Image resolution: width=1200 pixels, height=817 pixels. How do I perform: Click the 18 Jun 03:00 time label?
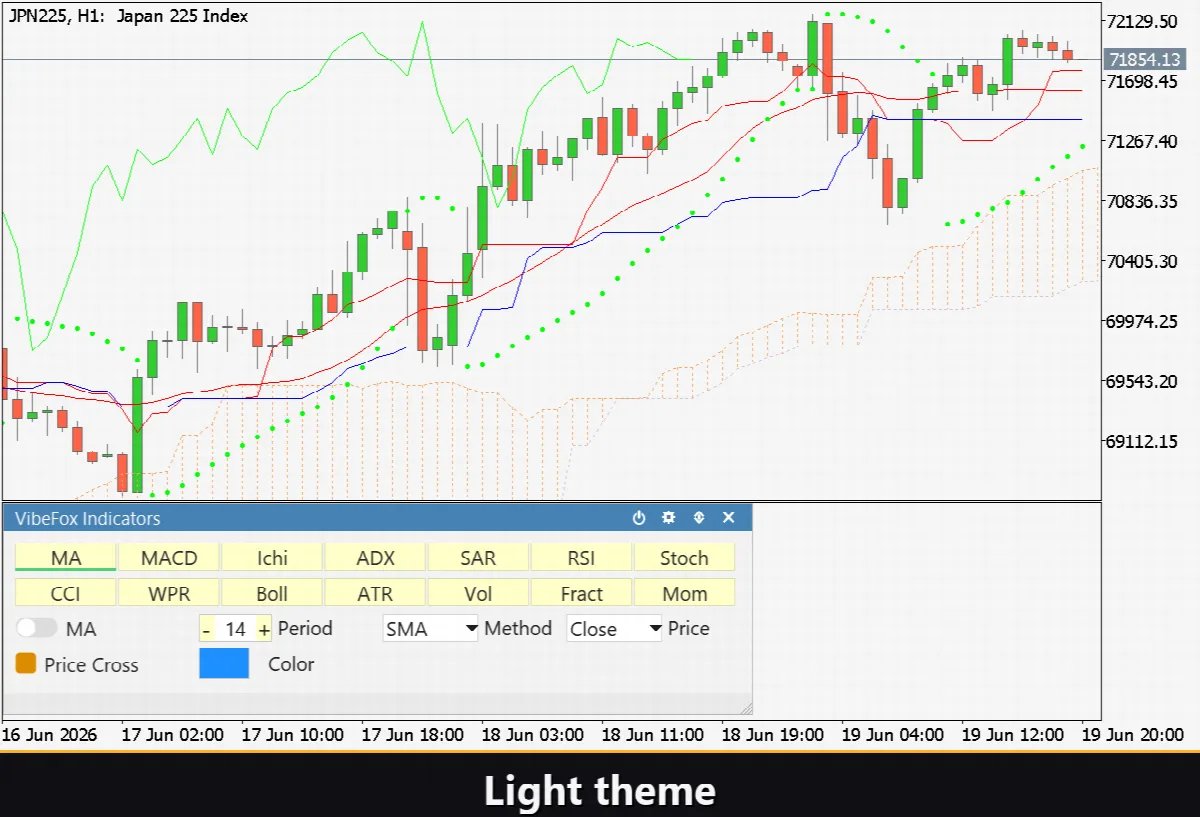coord(531,734)
